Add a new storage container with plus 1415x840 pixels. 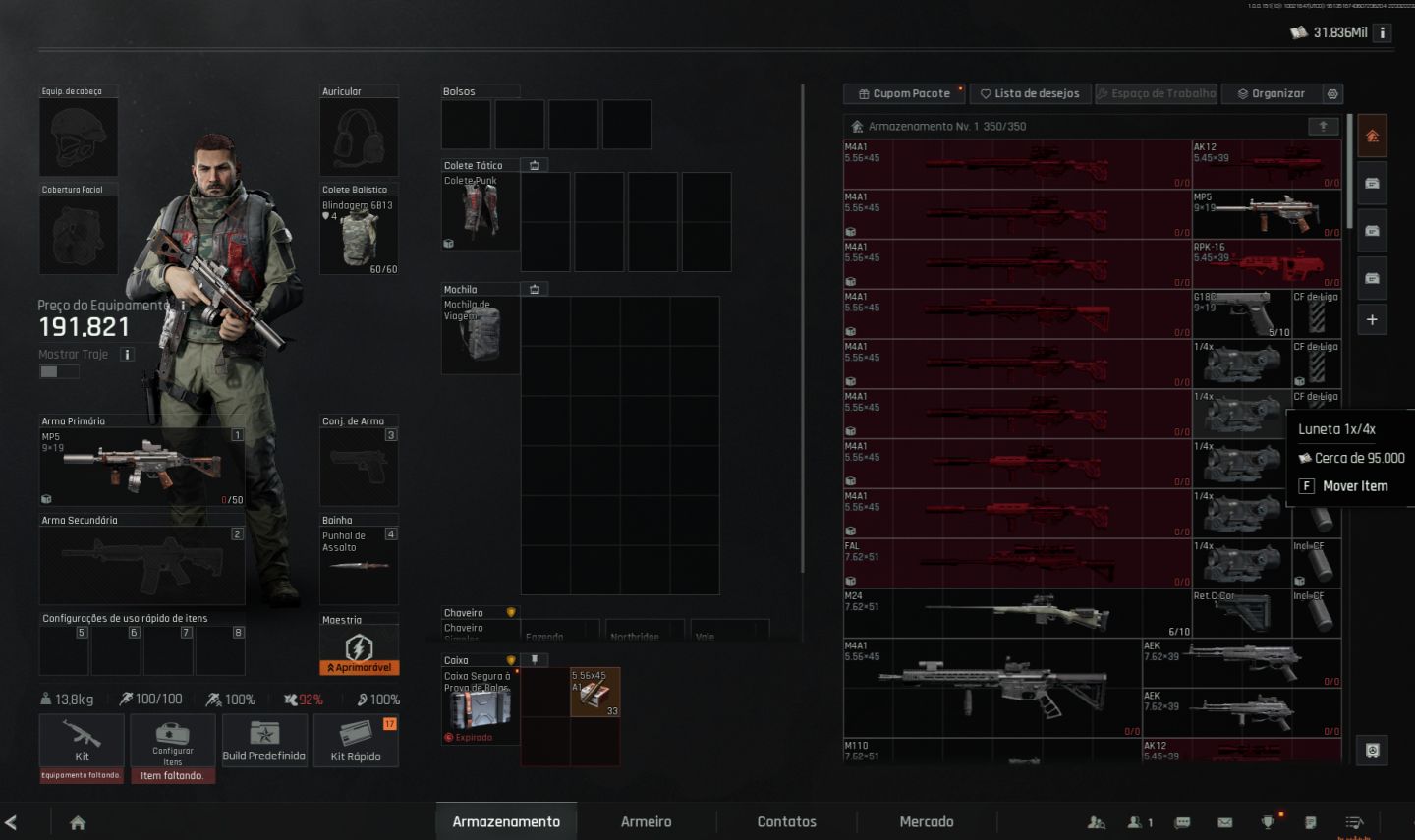coord(1372,320)
